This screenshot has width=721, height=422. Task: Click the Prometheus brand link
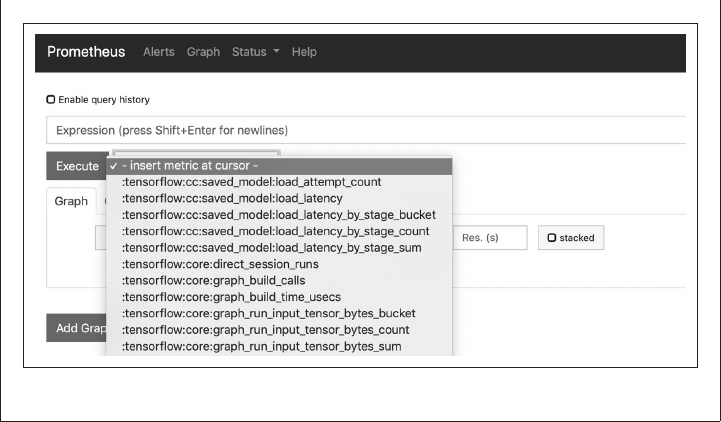coord(86,52)
